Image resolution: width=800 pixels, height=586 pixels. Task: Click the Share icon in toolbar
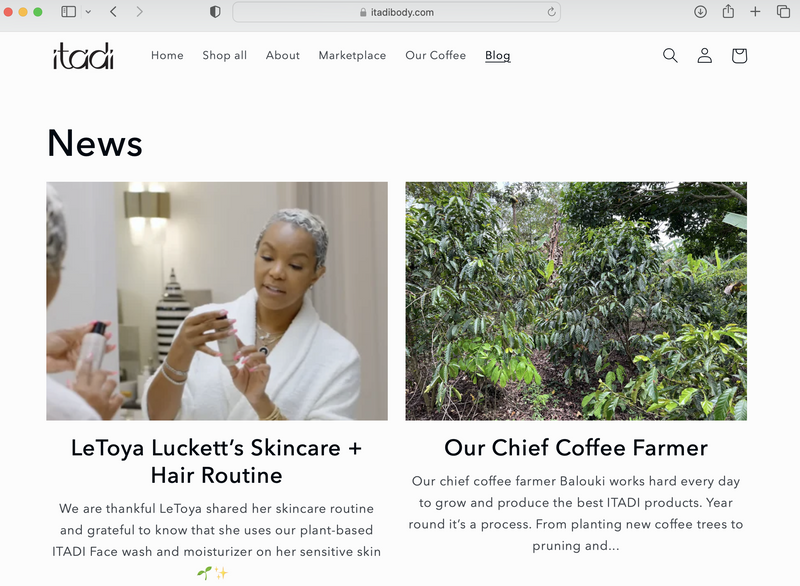pyautogui.click(x=728, y=11)
